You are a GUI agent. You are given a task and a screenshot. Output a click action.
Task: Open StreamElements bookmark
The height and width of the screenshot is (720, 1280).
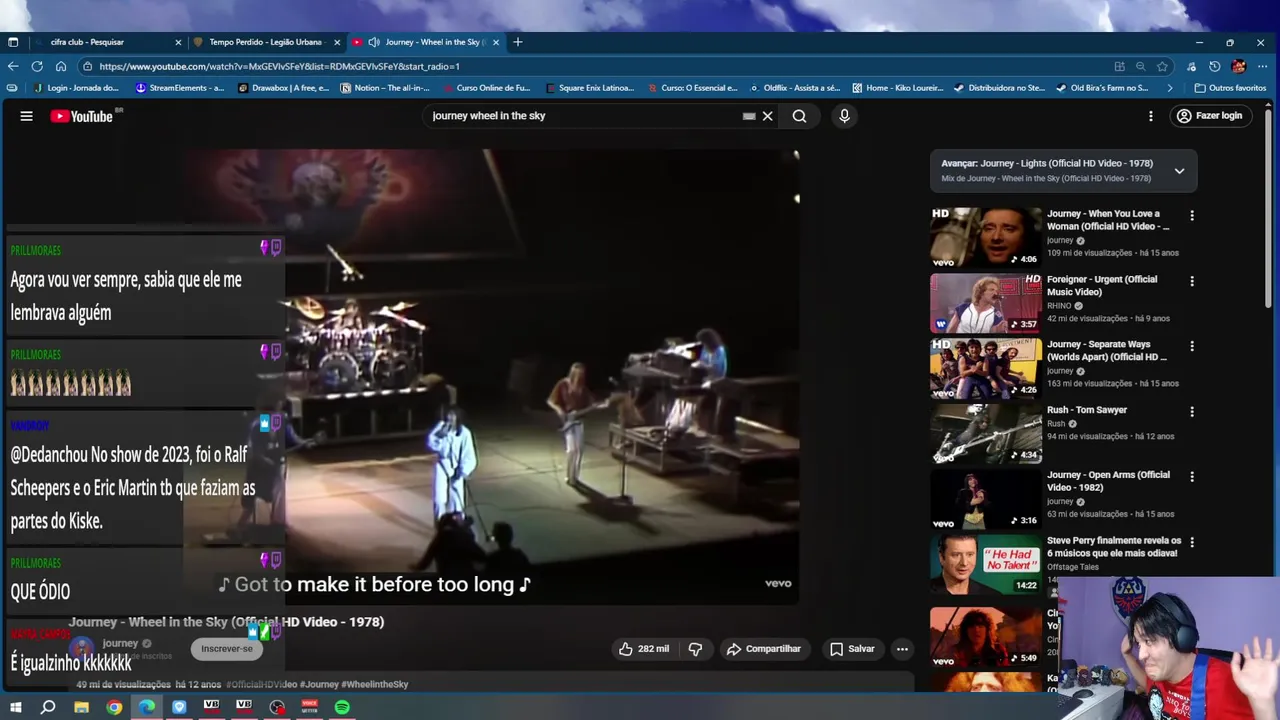[x=180, y=88]
